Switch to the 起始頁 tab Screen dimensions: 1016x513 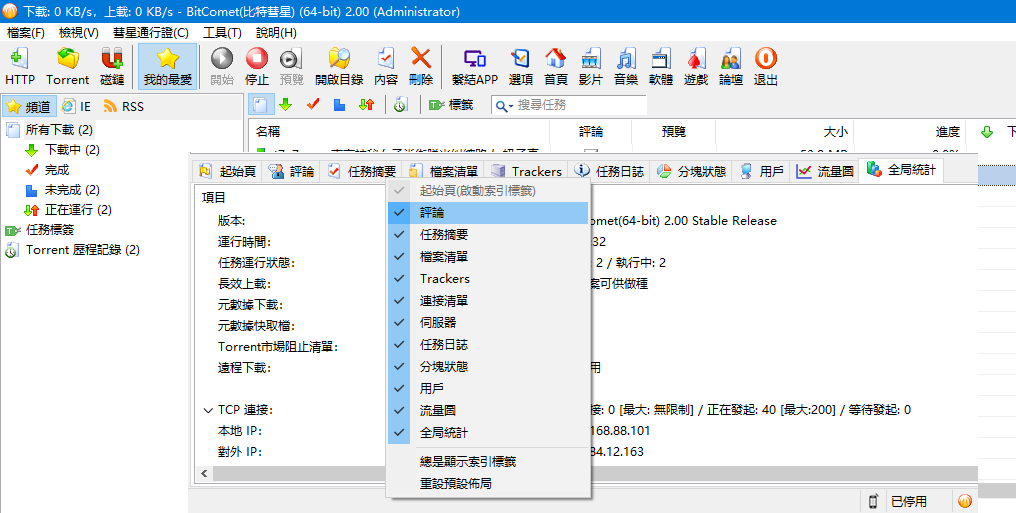[227, 171]
